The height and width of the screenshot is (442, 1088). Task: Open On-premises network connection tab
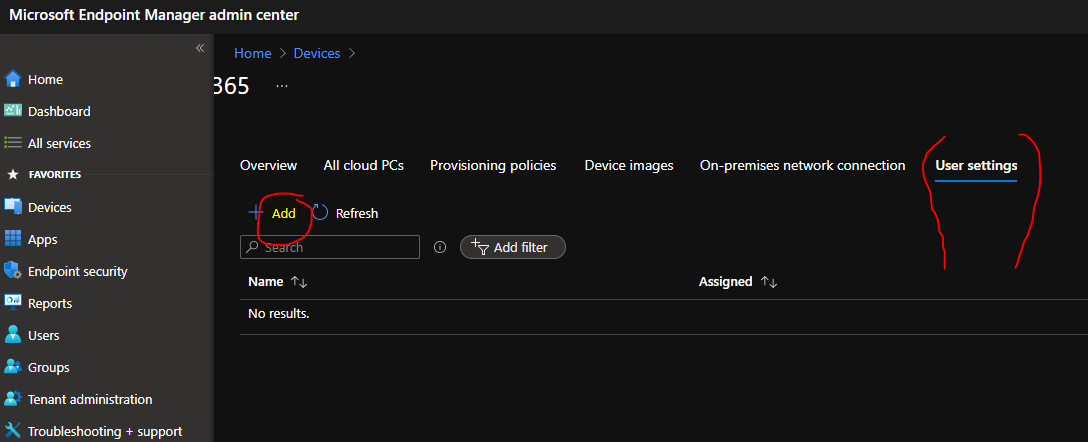click(x=803, y=165)
